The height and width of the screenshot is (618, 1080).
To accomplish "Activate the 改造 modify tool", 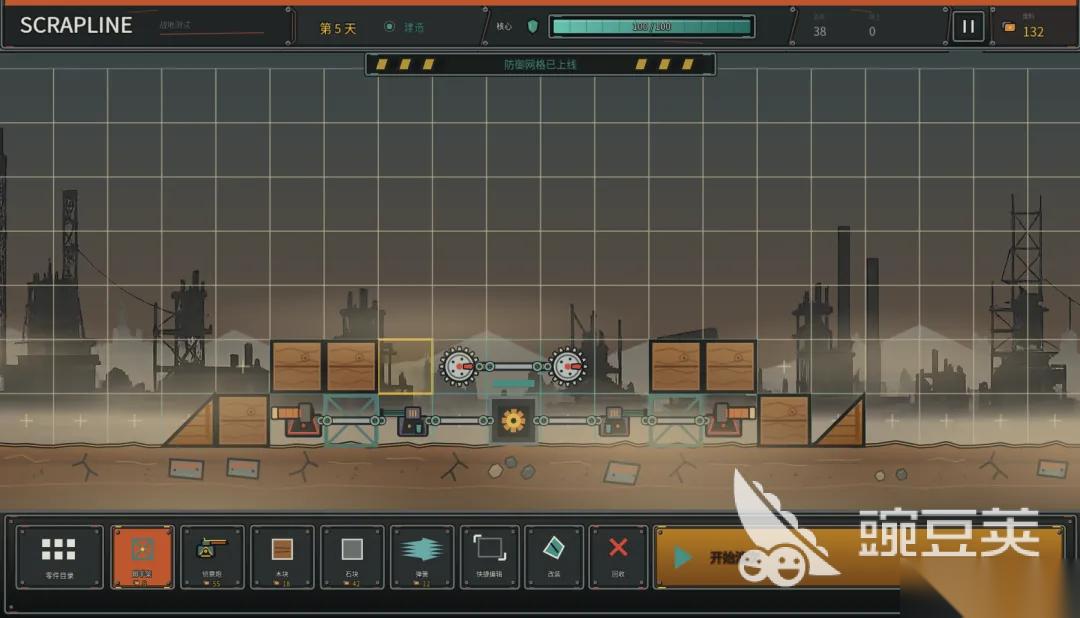I will [x=554, y=557].
